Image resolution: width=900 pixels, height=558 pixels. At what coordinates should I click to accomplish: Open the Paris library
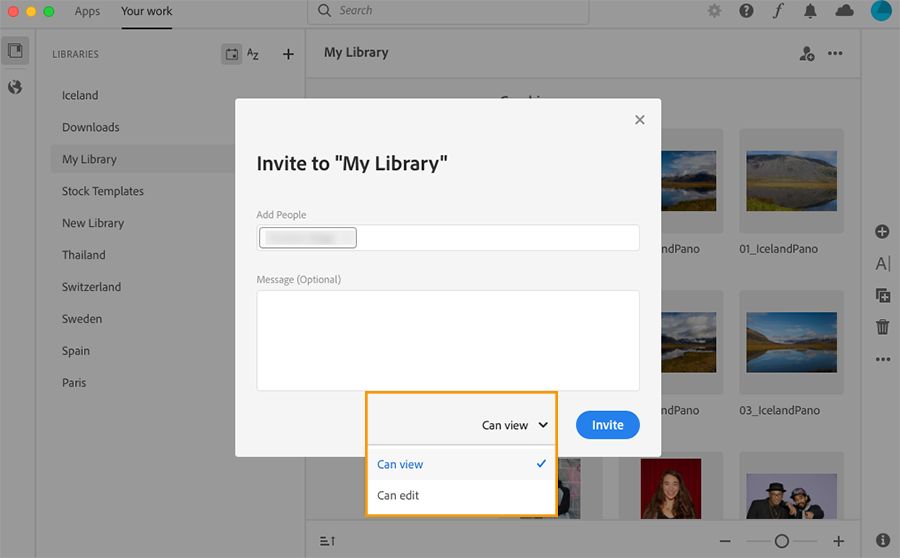(x=74, y=382)
